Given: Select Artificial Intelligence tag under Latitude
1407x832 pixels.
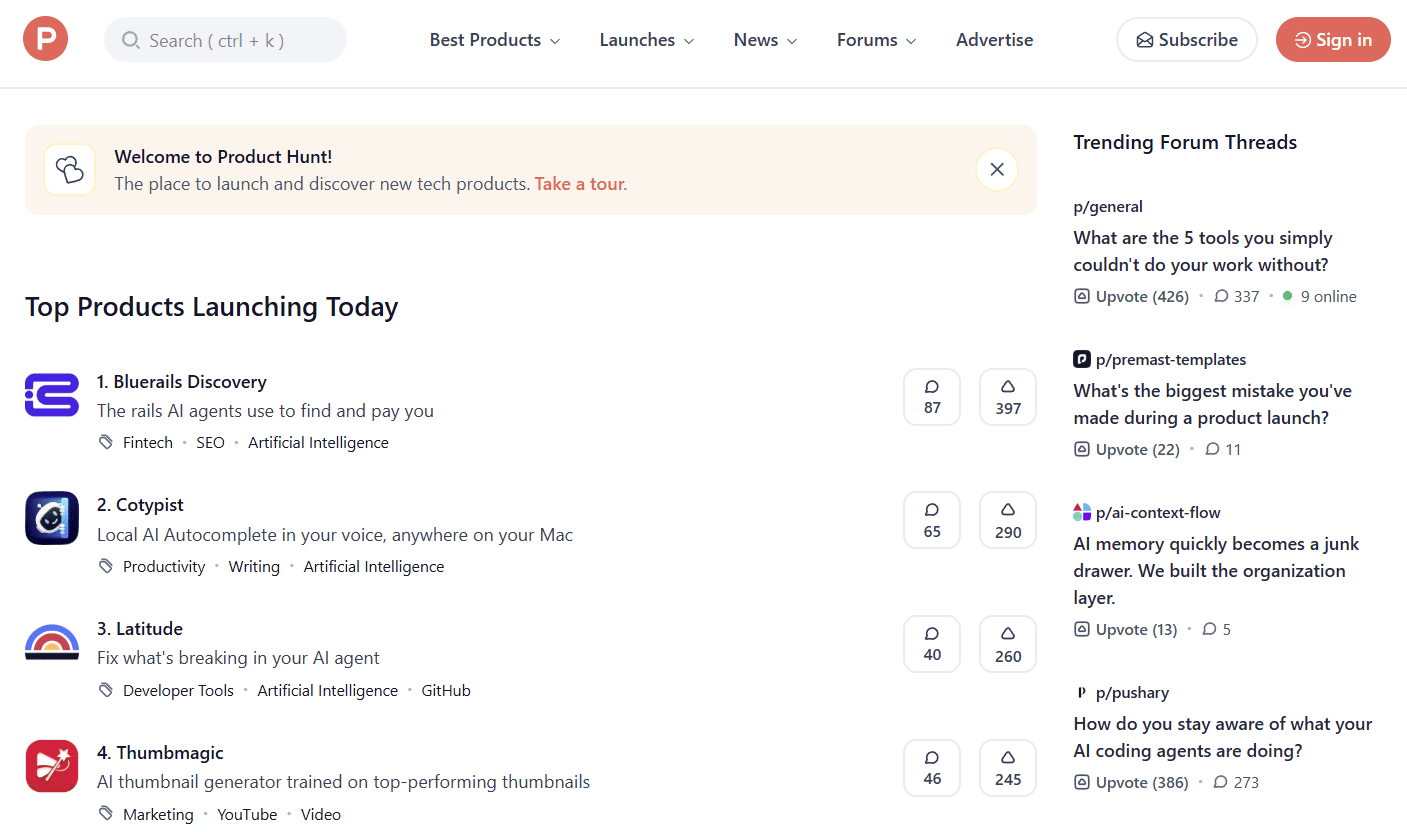Looking at the screenshot, I should 327,690.
